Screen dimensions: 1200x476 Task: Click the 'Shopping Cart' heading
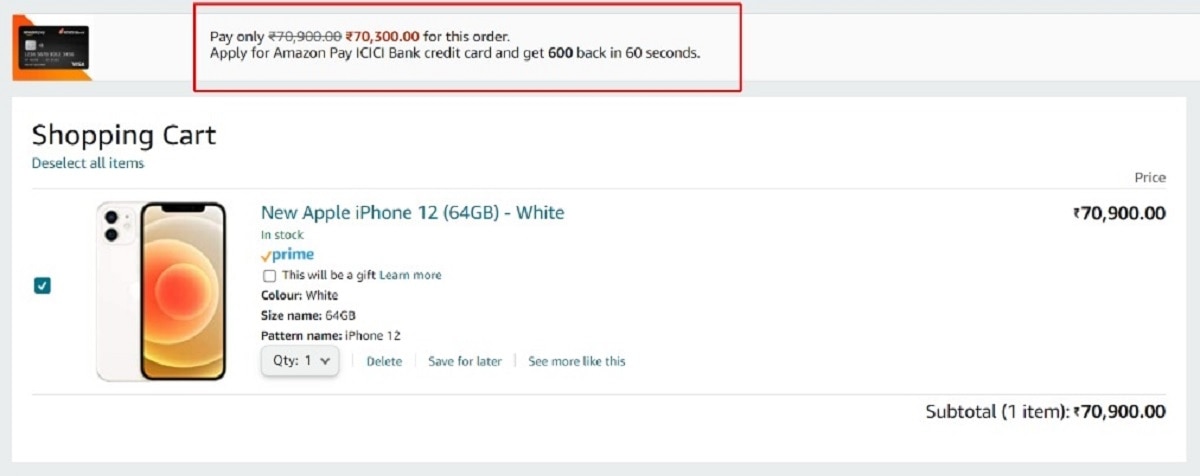point(124,136)
